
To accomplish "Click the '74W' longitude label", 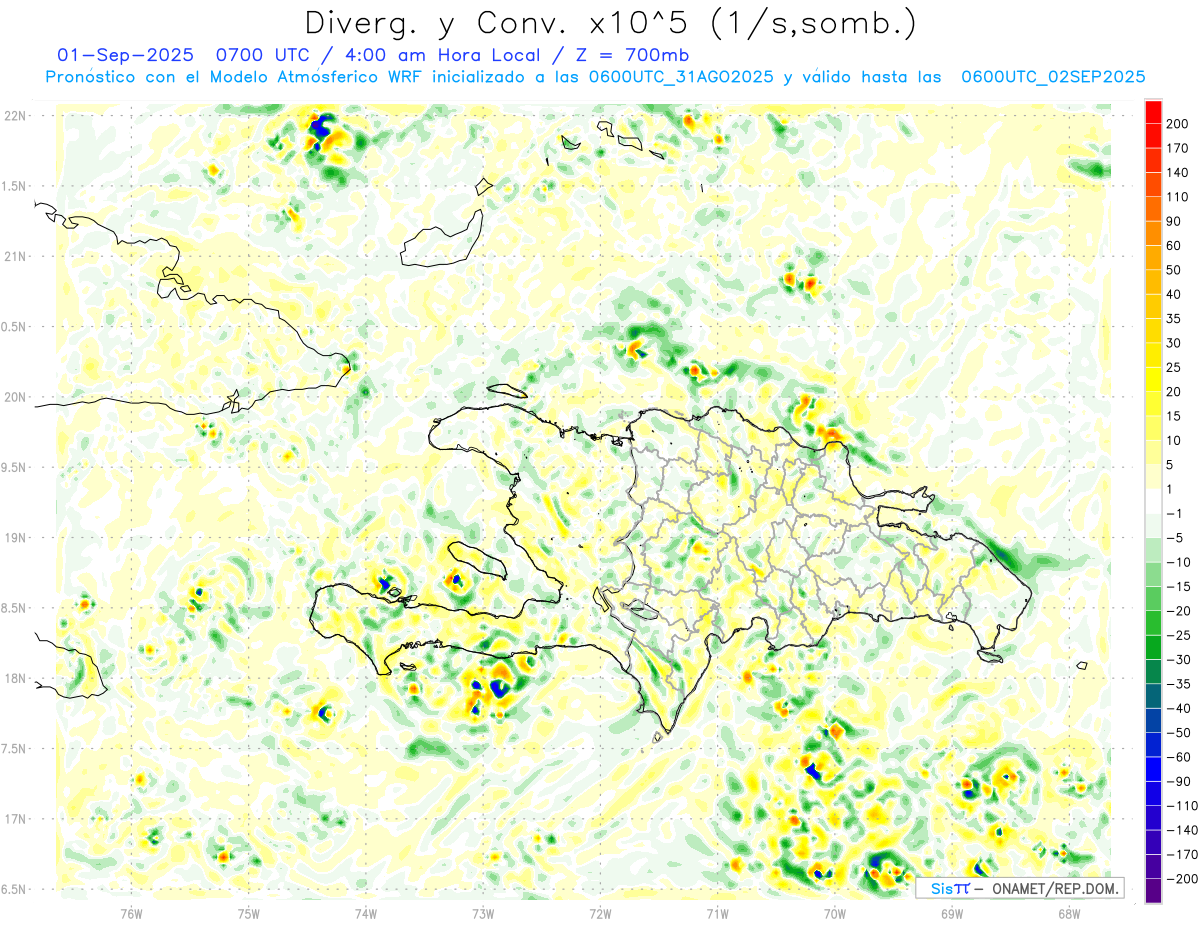I will pyautogui.click(x=366, y=913).
